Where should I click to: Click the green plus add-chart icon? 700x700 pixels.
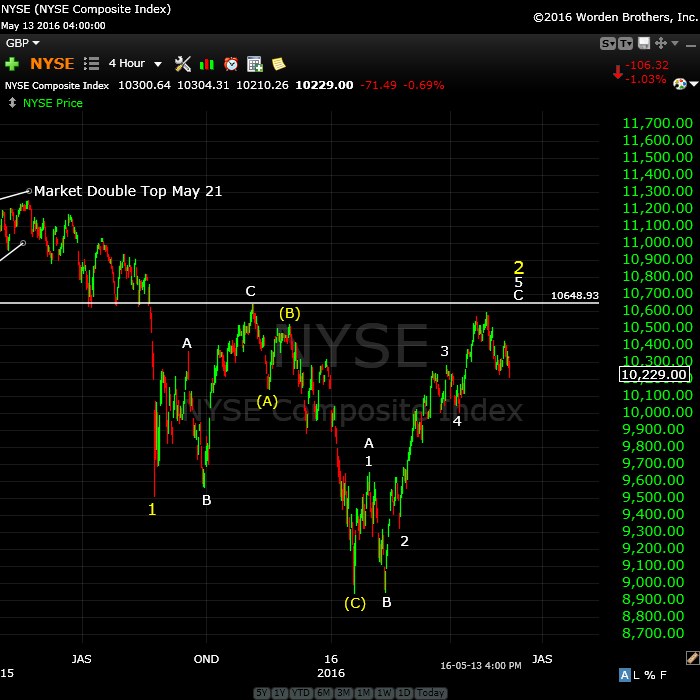pyautogui.click(x=12, y=64)
